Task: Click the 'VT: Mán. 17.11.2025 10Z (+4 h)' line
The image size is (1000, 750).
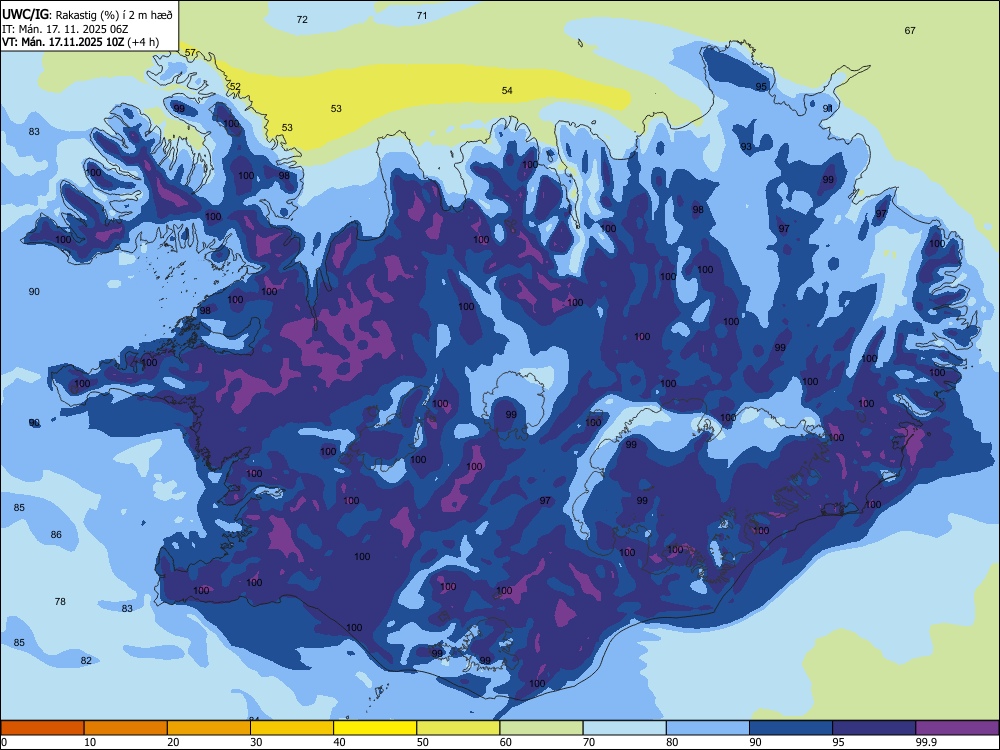Action: pos(80,42)
